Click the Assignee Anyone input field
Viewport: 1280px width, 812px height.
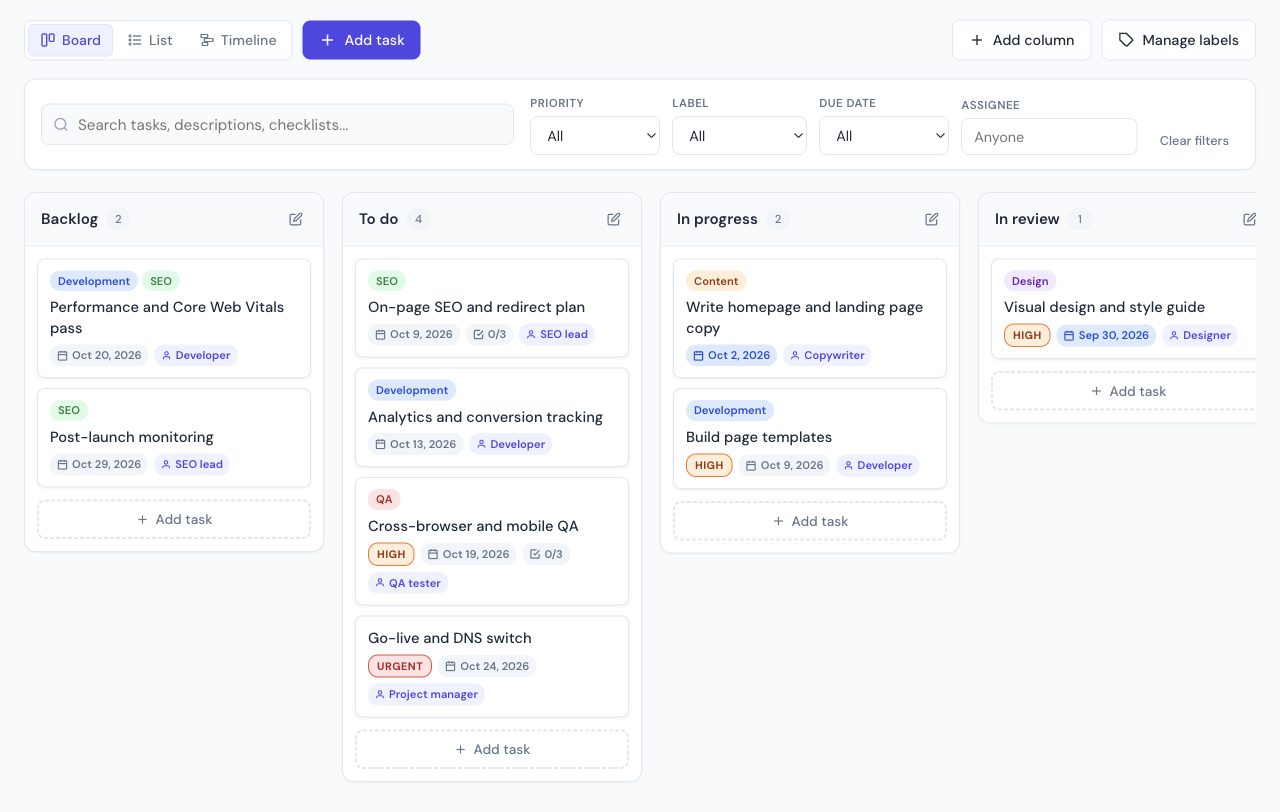(1049, 137)
